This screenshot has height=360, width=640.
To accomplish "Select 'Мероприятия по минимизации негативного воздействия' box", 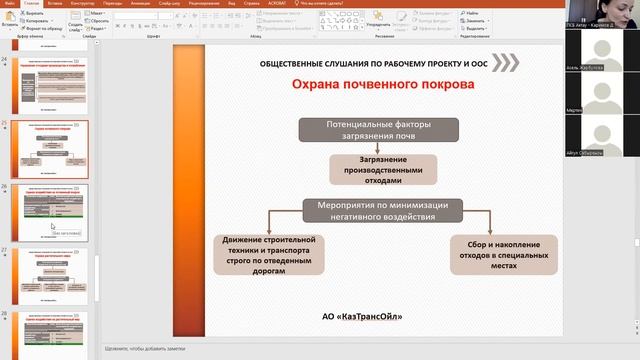I will tap(382, 211).
